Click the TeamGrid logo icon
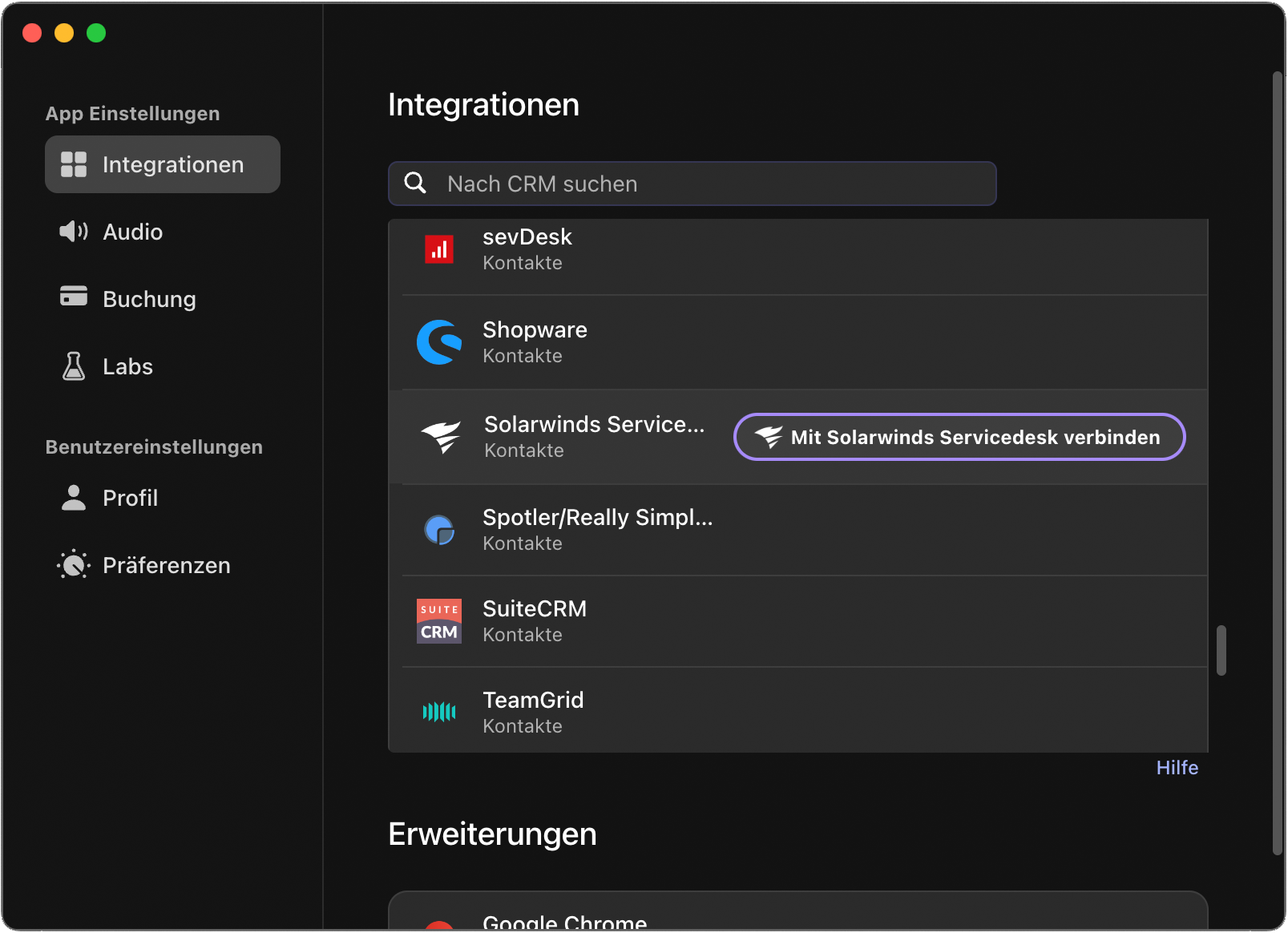 [x=439, y=712]
